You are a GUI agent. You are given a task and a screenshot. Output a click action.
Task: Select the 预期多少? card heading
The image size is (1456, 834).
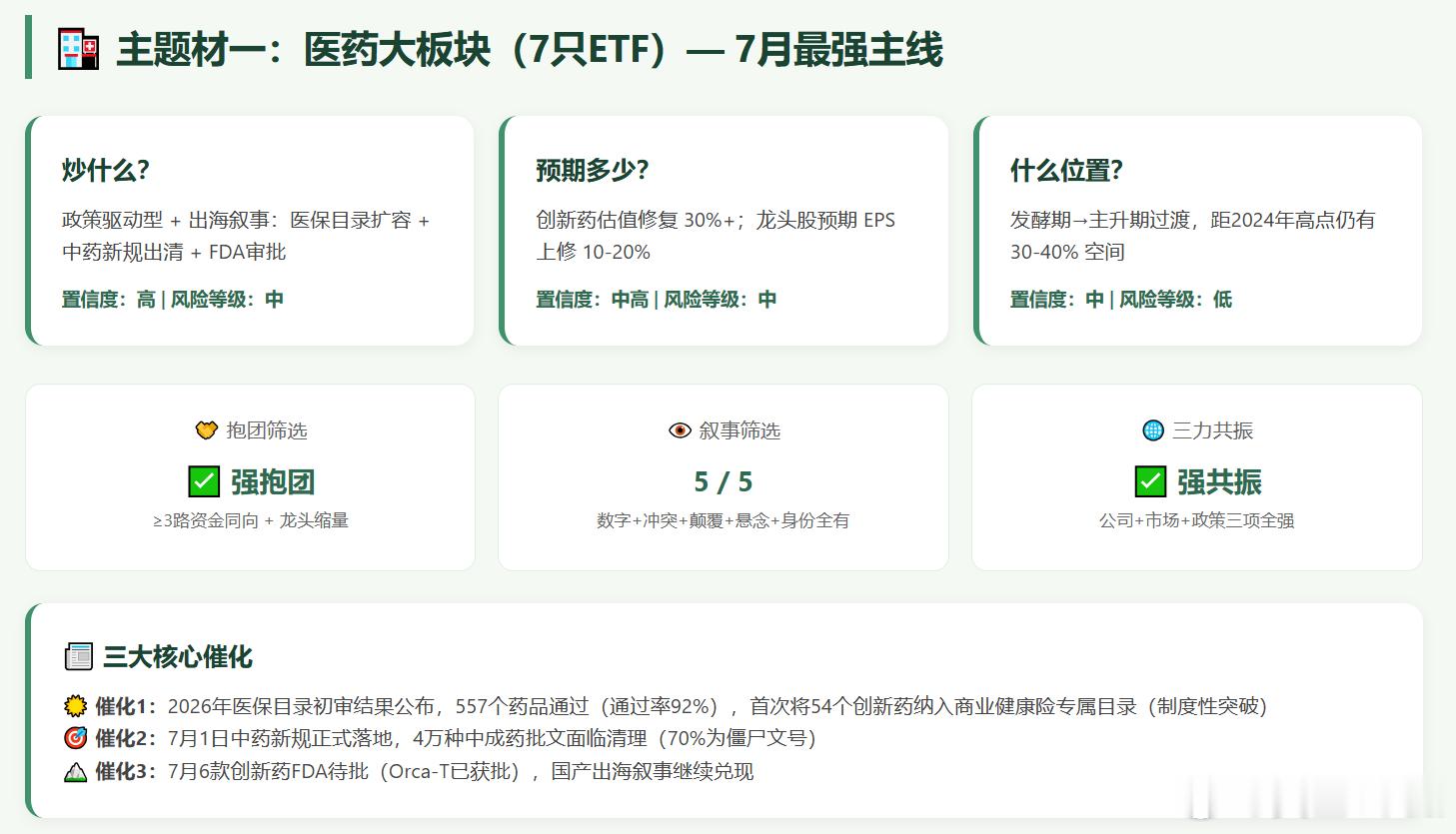coord(592,170)
